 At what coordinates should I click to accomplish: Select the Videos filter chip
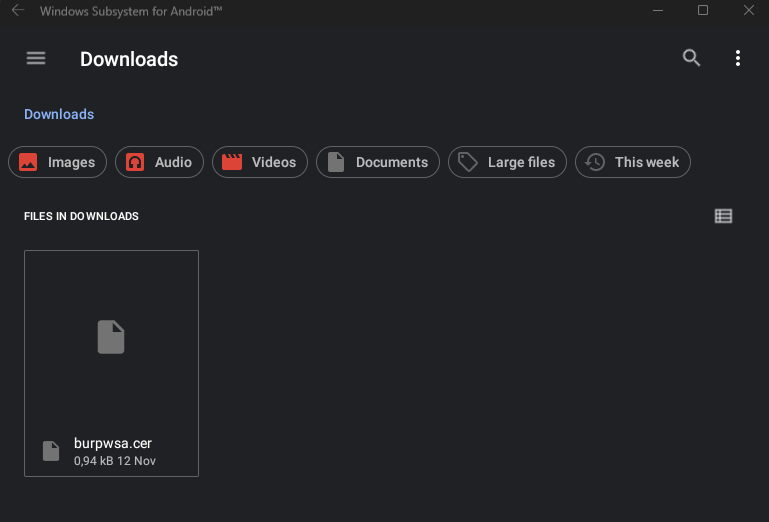coord(260,162)
